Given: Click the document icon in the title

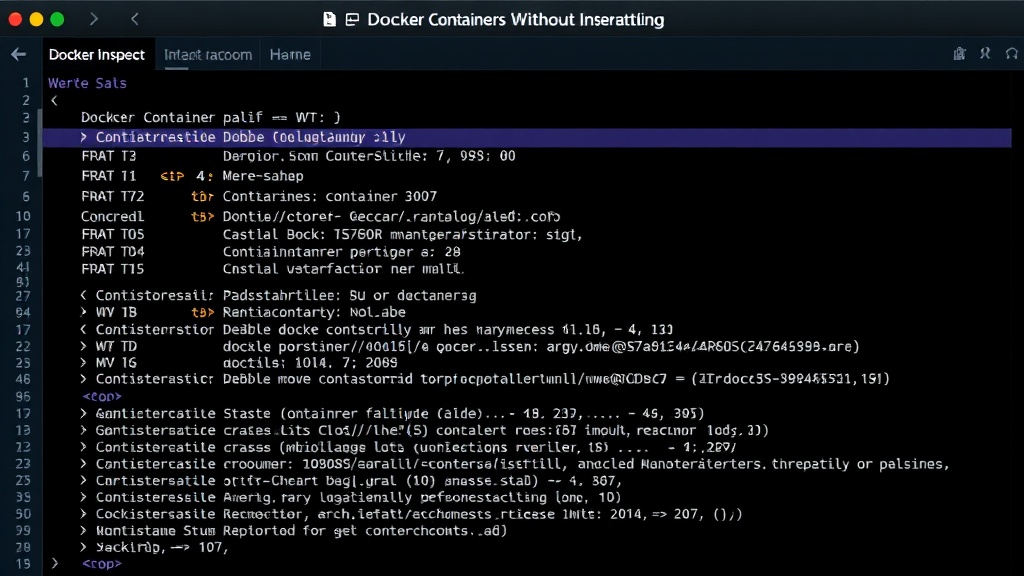Looking at the screenshot, I should coord(330,20).
